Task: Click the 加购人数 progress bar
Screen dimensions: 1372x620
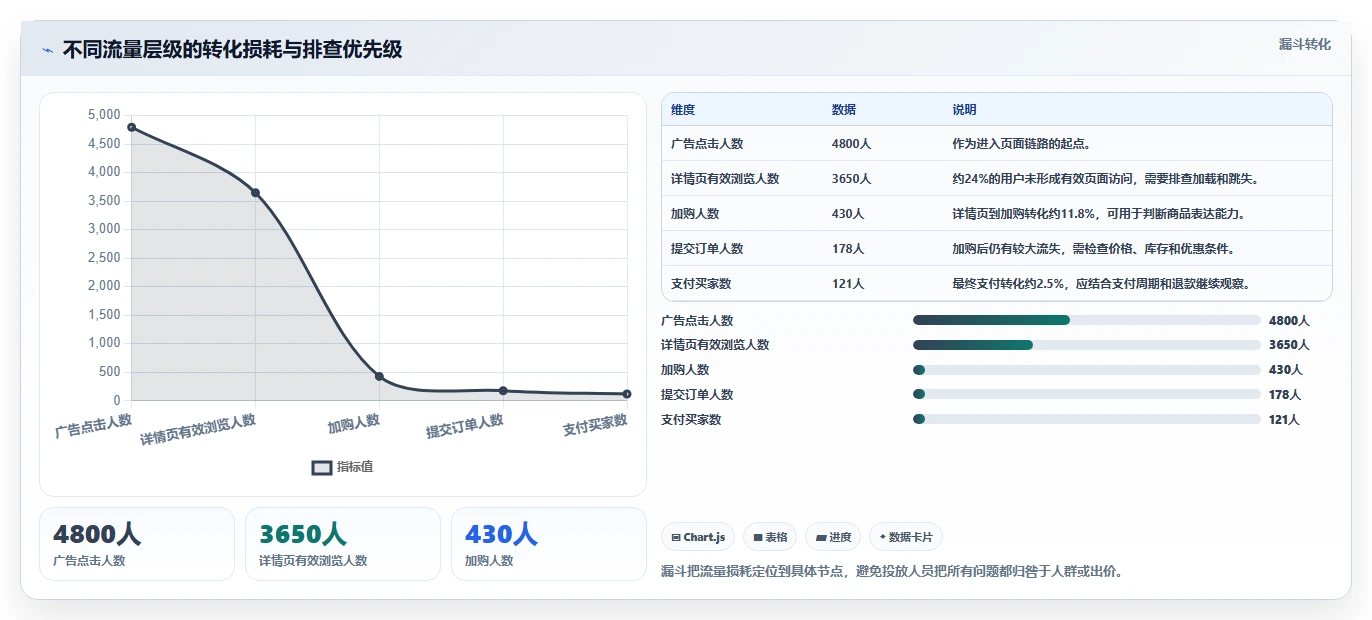Action: pyautogui.click(x=1087, y=370)
